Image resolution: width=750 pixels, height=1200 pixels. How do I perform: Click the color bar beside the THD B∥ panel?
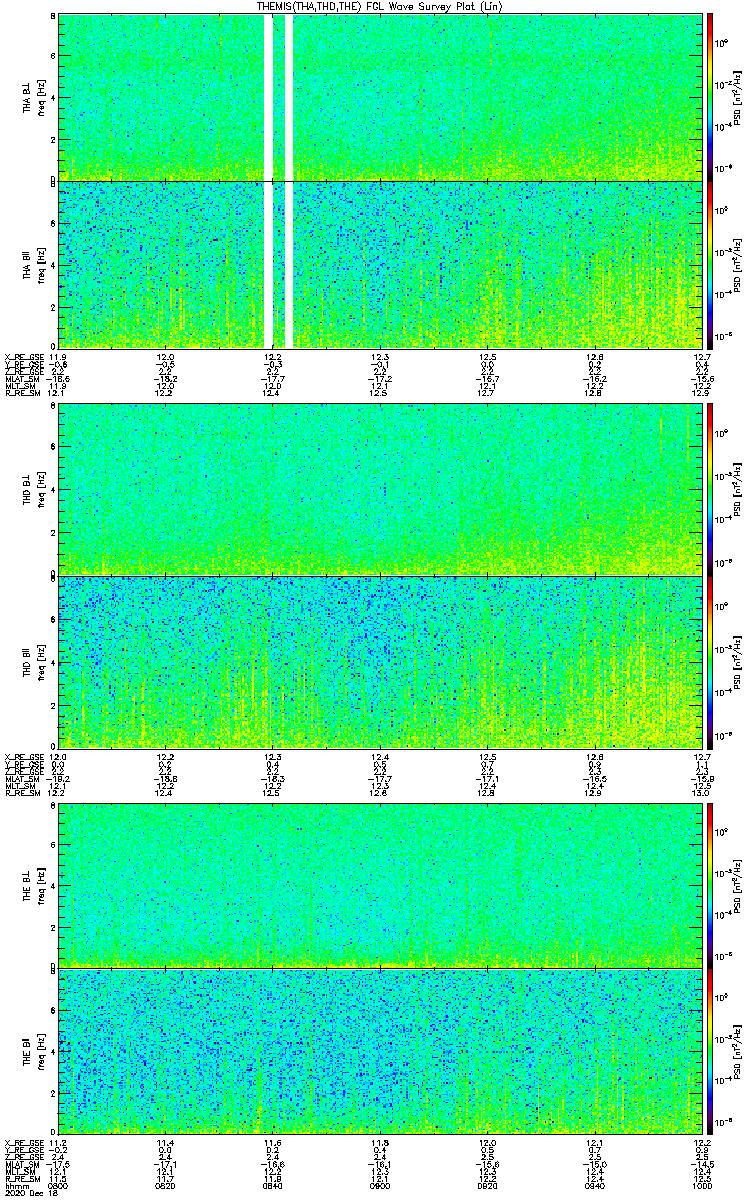coord(711,662)
